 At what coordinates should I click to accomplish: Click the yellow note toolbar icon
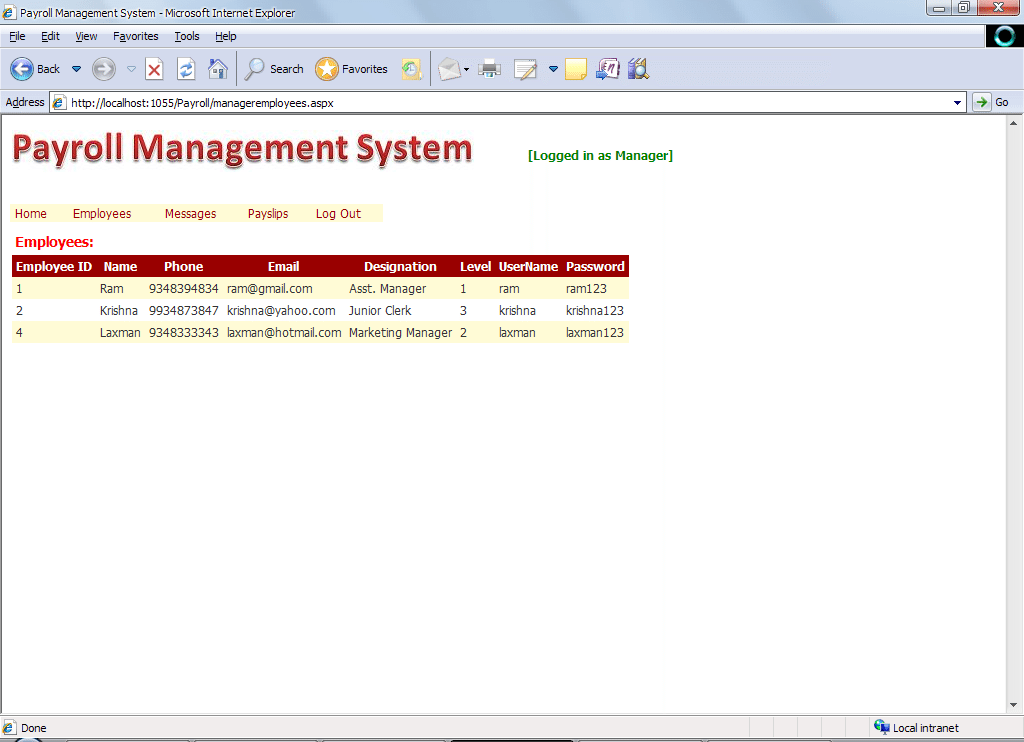point(576,69)
